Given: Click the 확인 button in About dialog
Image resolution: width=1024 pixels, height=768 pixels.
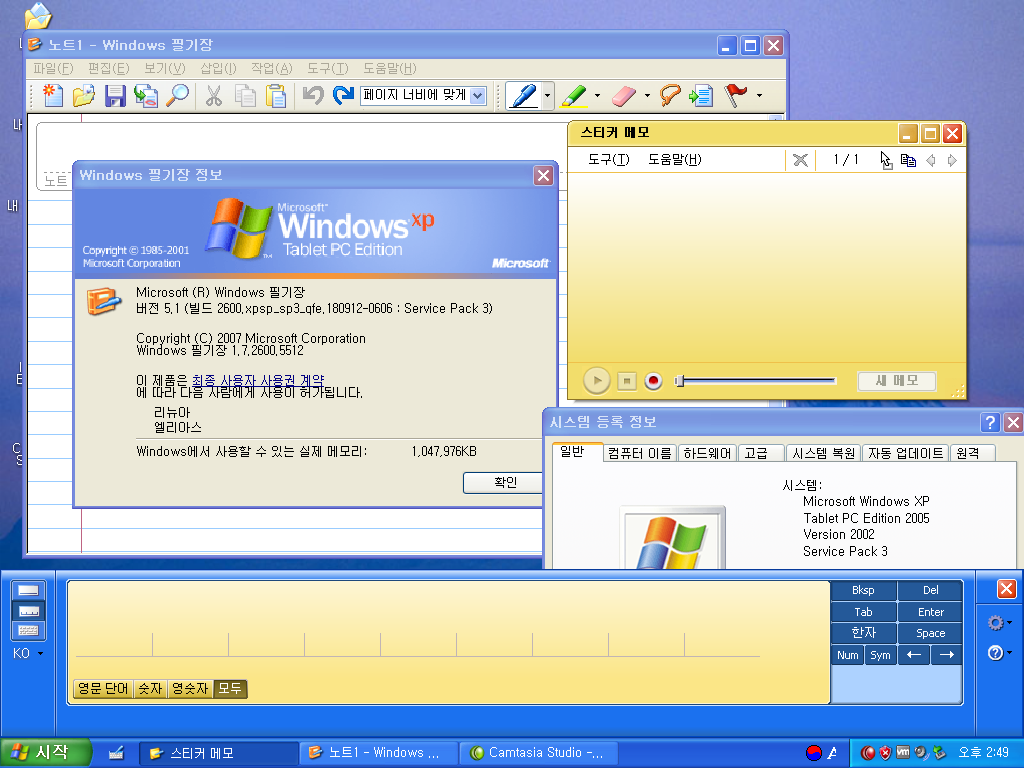Looking at the screenshot, I should tap(505, 482).
